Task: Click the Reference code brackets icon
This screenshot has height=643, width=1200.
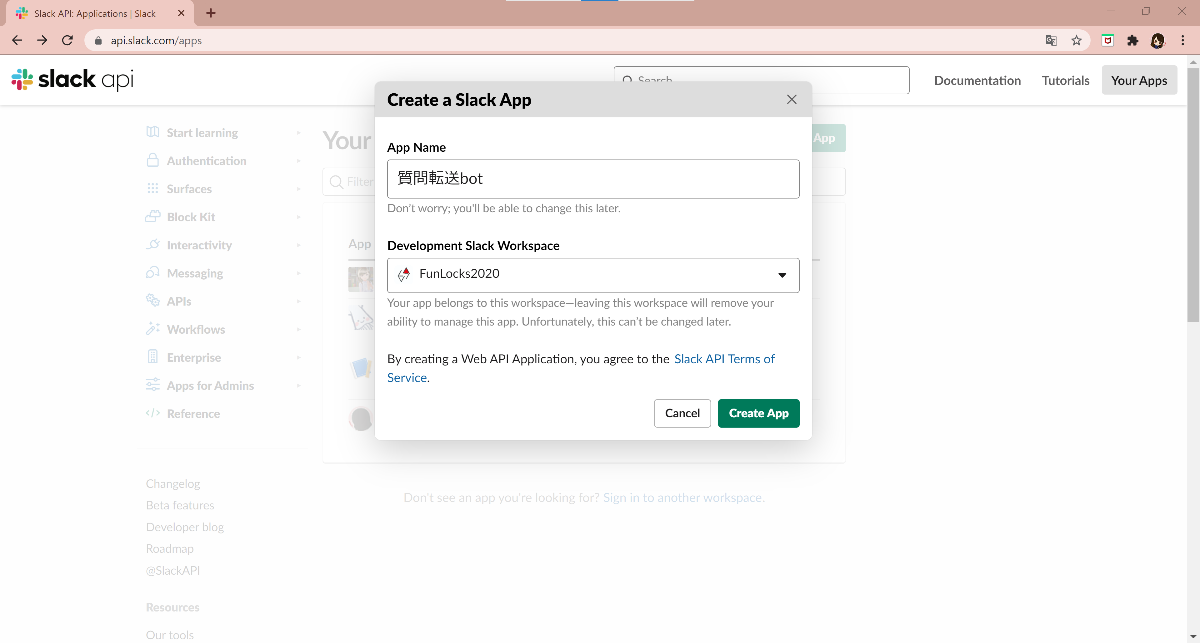Action: coord(153,413)
